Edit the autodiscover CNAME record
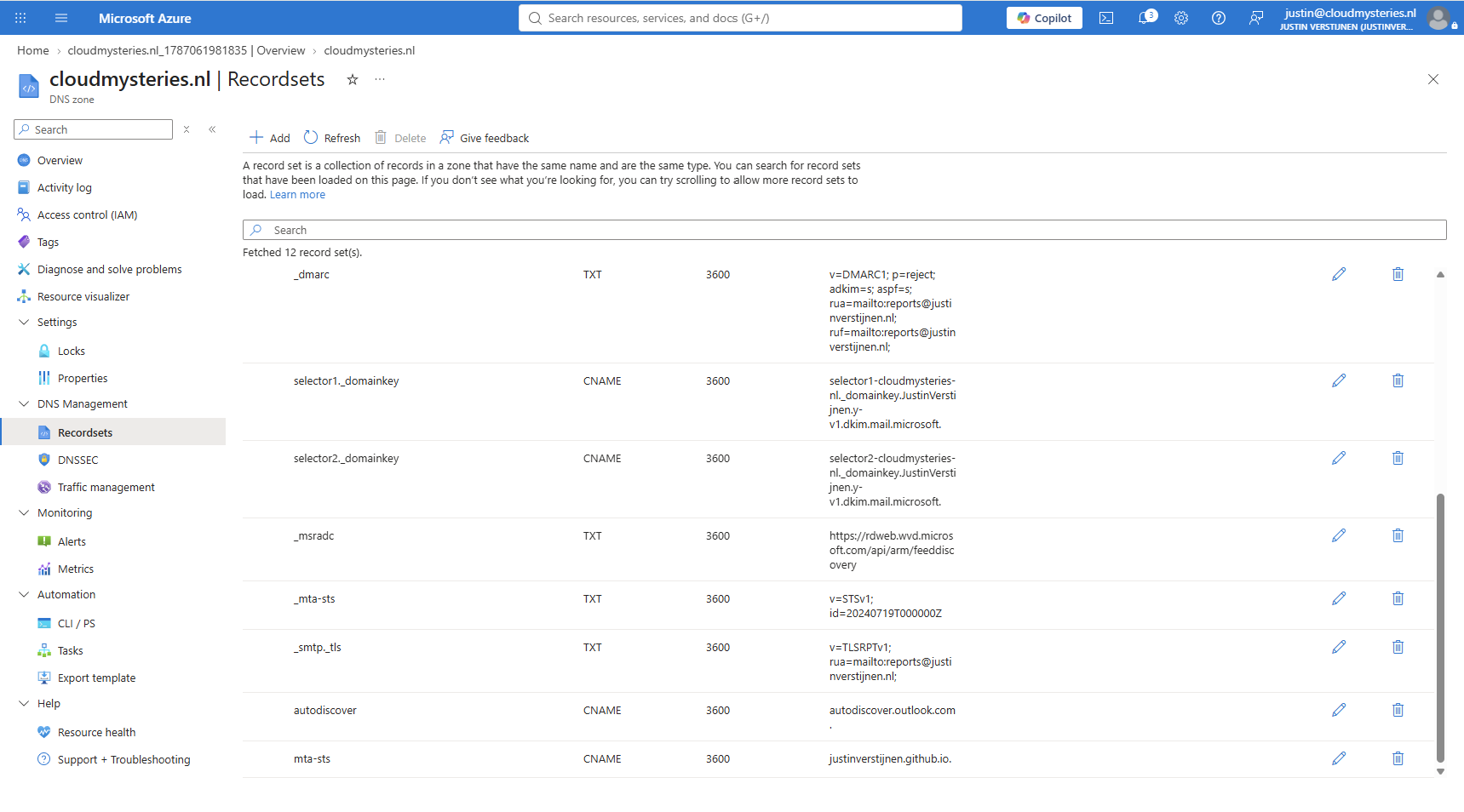 click(1339, 710)
